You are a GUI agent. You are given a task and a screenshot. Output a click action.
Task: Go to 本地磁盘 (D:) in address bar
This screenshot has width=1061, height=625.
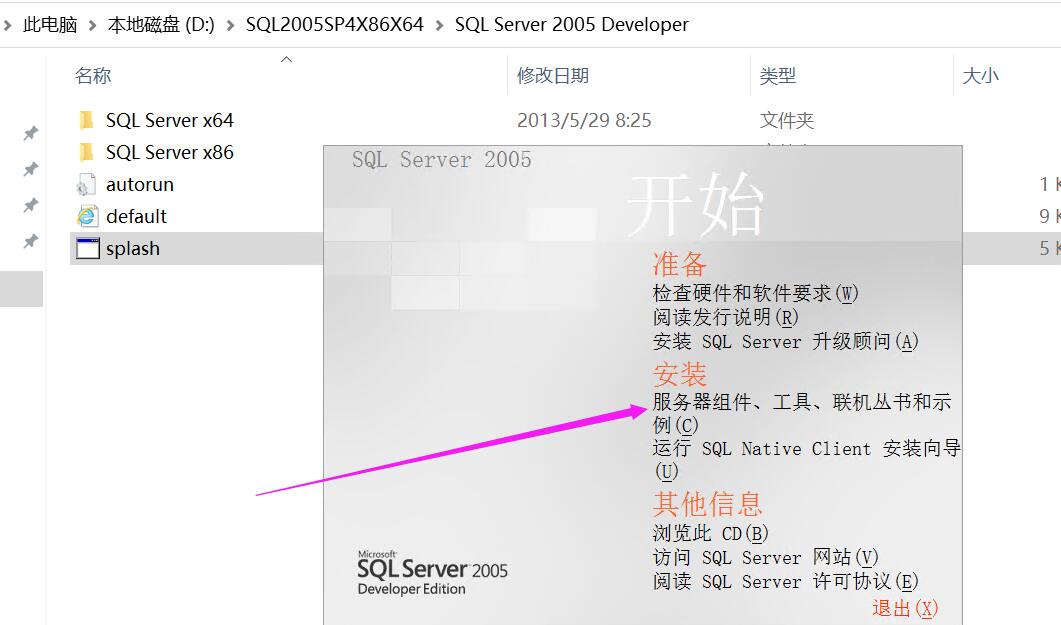(x=161, y=25)
